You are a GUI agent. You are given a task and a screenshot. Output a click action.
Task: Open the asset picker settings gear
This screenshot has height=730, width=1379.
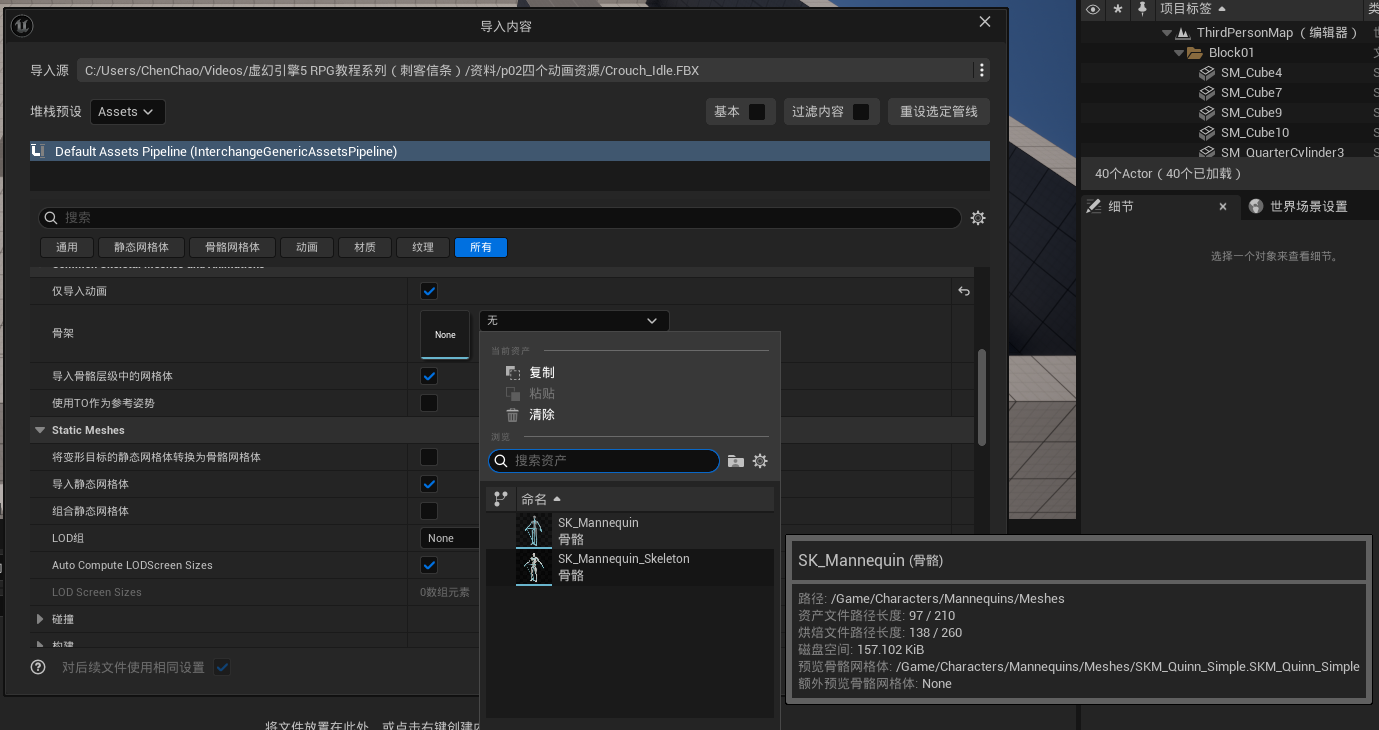pos(760,461)
